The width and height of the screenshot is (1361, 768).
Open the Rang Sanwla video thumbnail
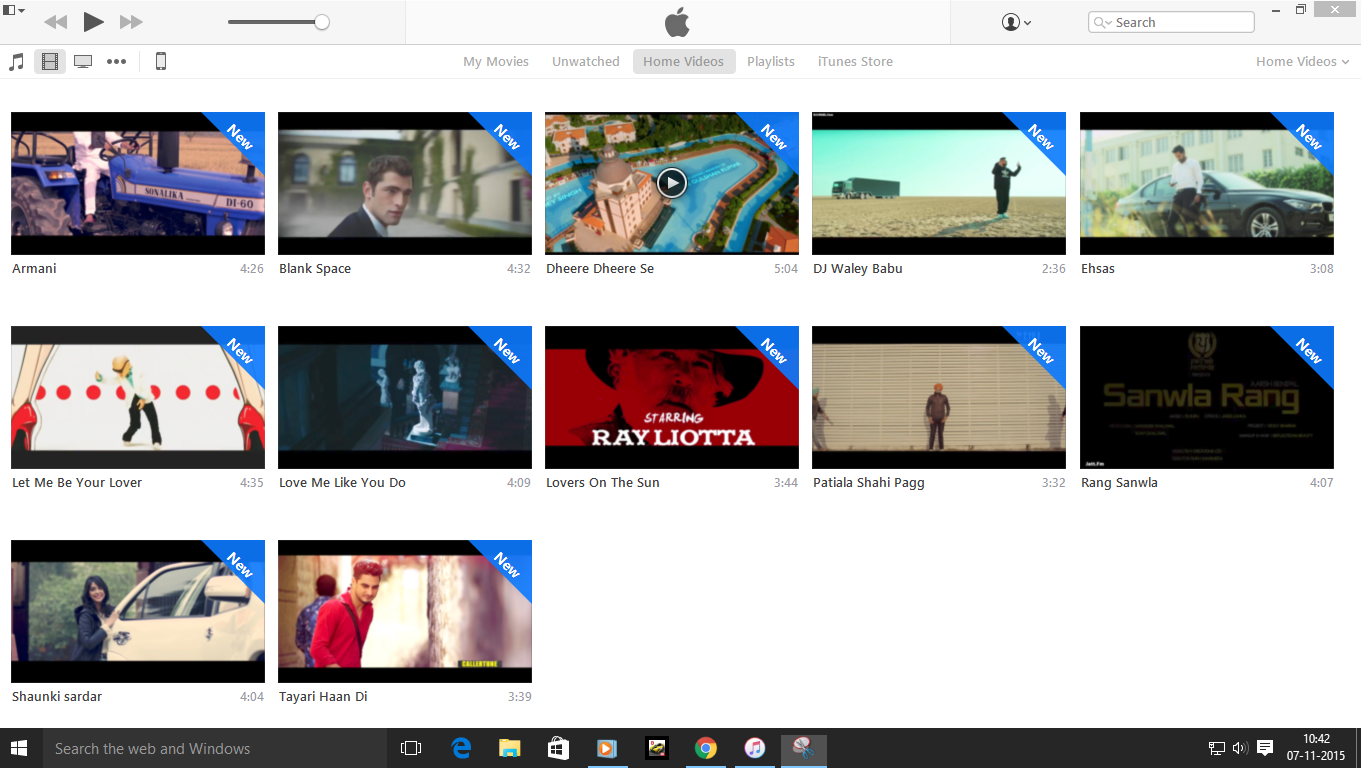(1207, 397)
